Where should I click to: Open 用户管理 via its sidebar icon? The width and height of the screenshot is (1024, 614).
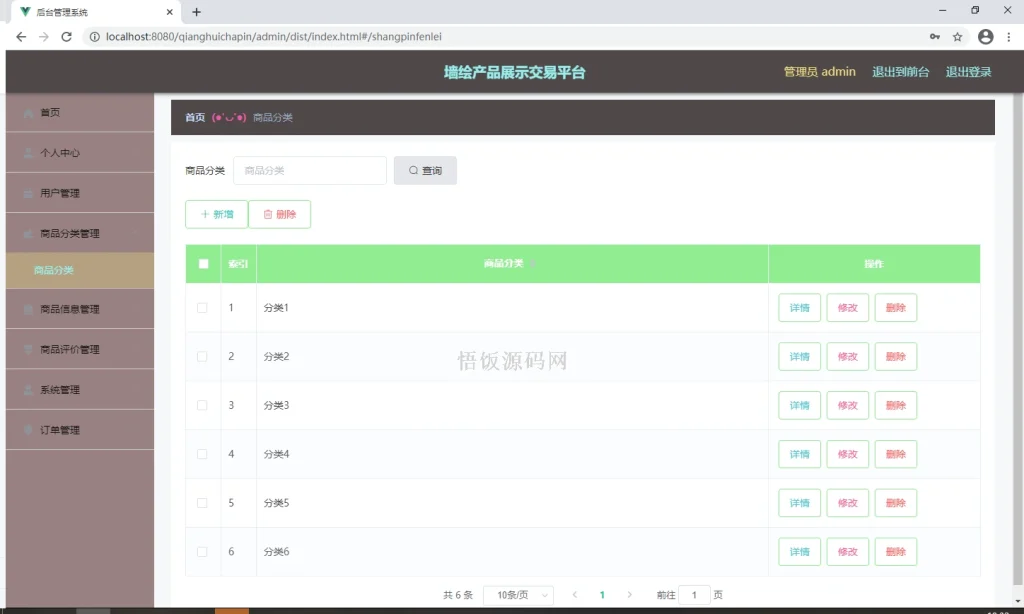pos(27,192)
